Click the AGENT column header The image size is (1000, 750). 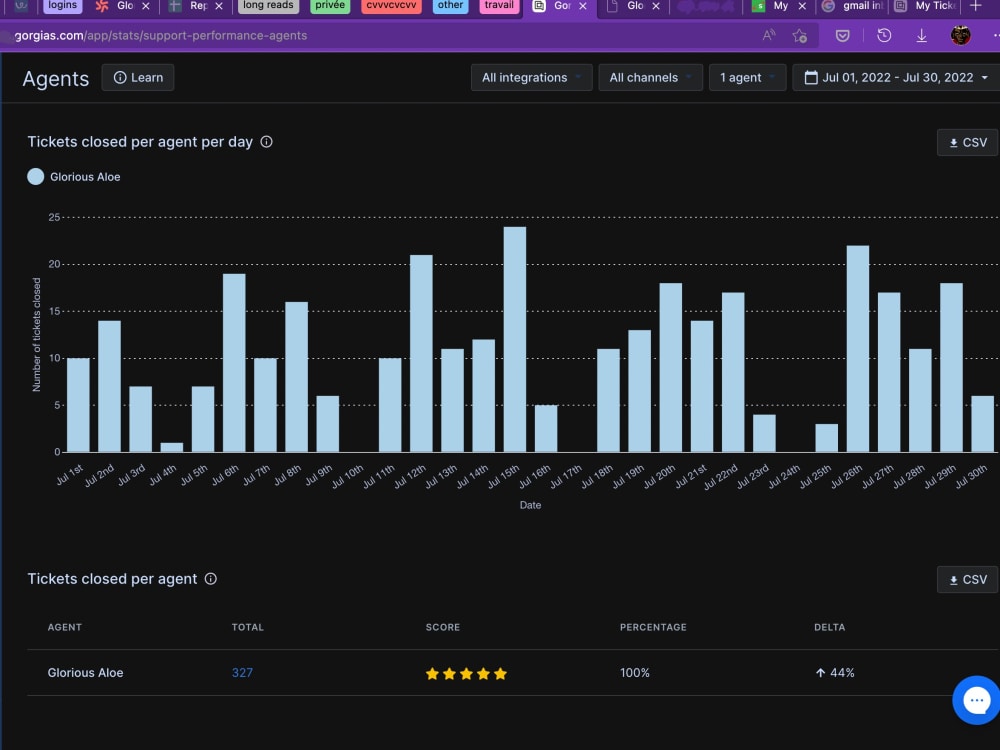coord(64,627)
